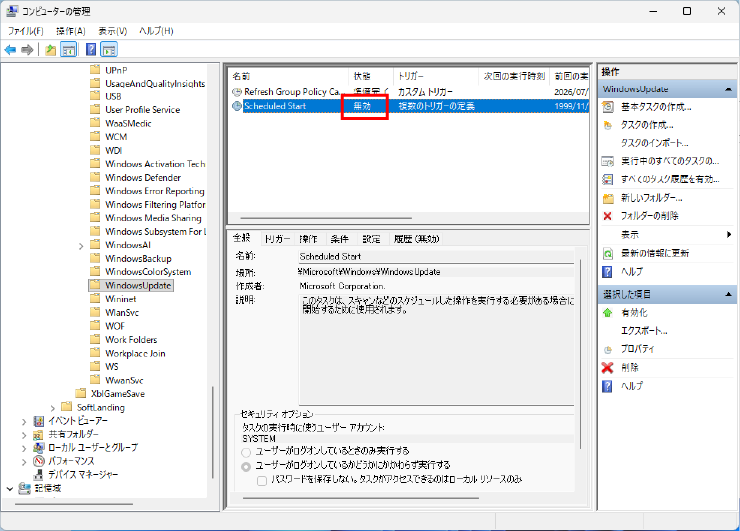Screen dimensions: 740x531
Task: Click the ヘルプ icon under WindowsUpdate actions
Action: click(607, 272)
